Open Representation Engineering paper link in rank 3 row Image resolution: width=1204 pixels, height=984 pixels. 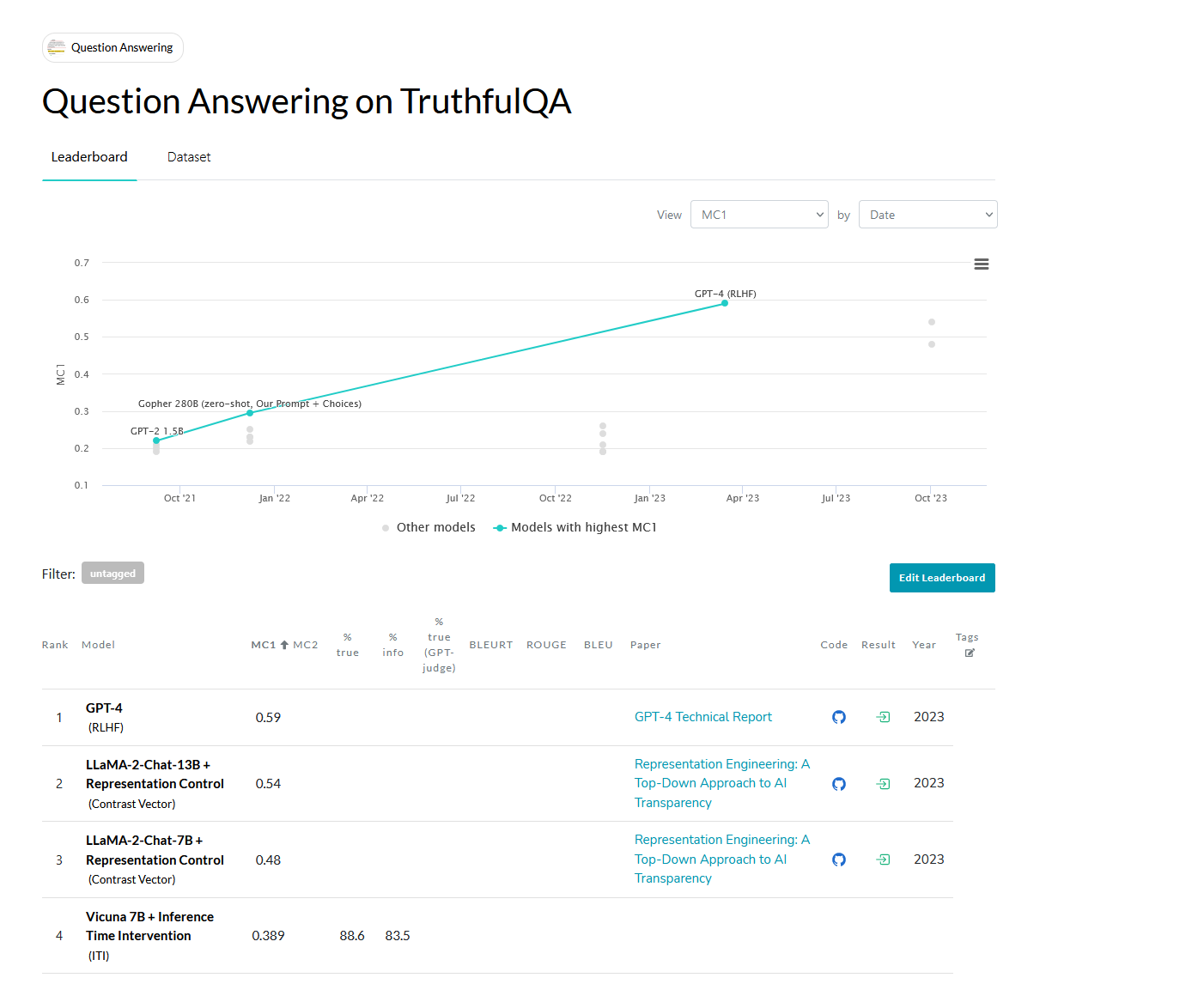722,859
